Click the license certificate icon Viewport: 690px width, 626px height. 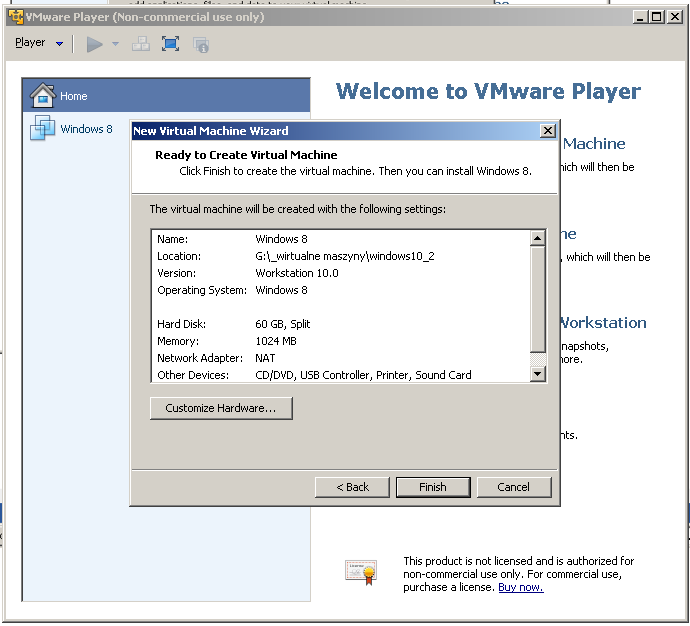pos(361,572)
